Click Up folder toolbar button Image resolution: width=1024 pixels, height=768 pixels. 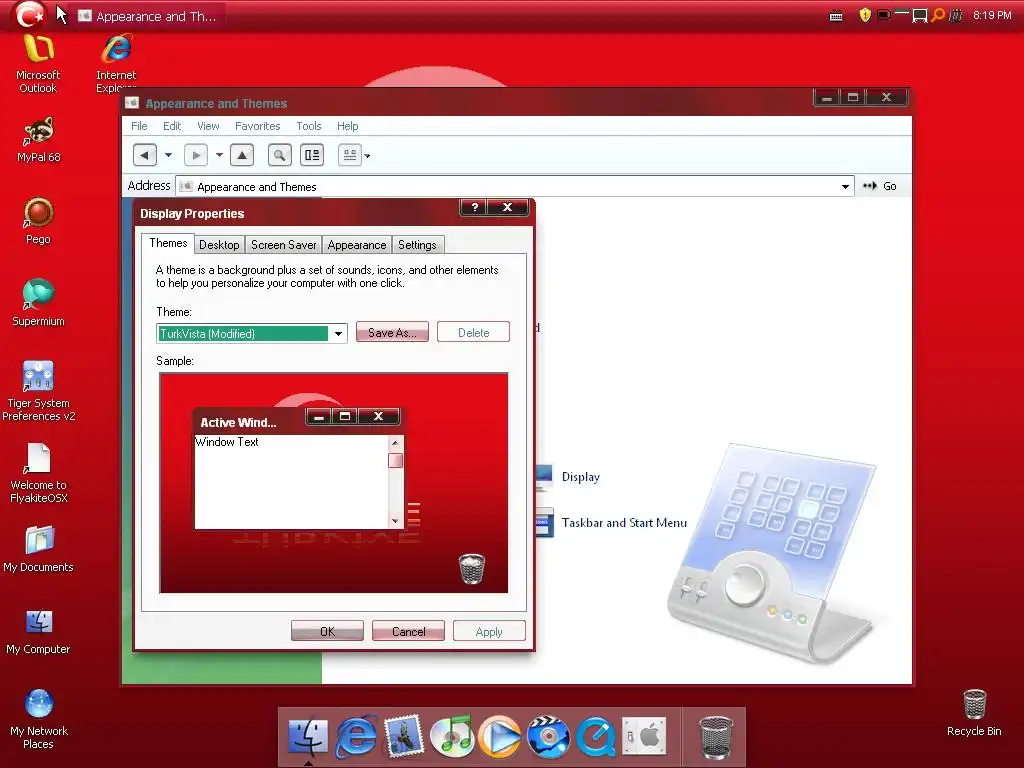(242, 155)
